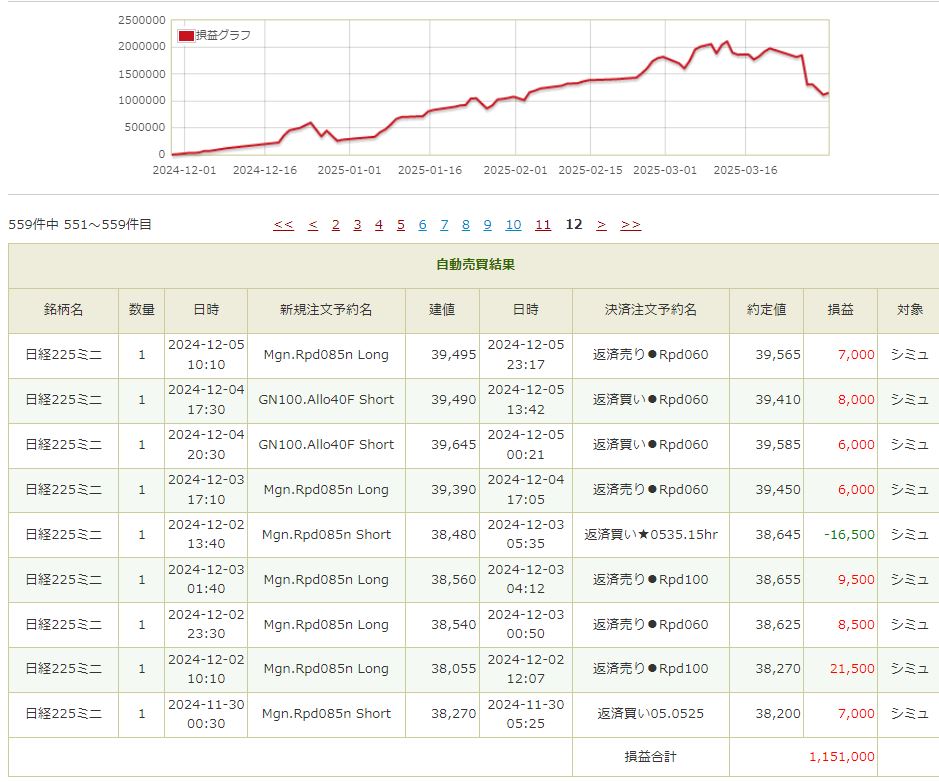Click the 損益グラフ legend label

click(223, 35)
